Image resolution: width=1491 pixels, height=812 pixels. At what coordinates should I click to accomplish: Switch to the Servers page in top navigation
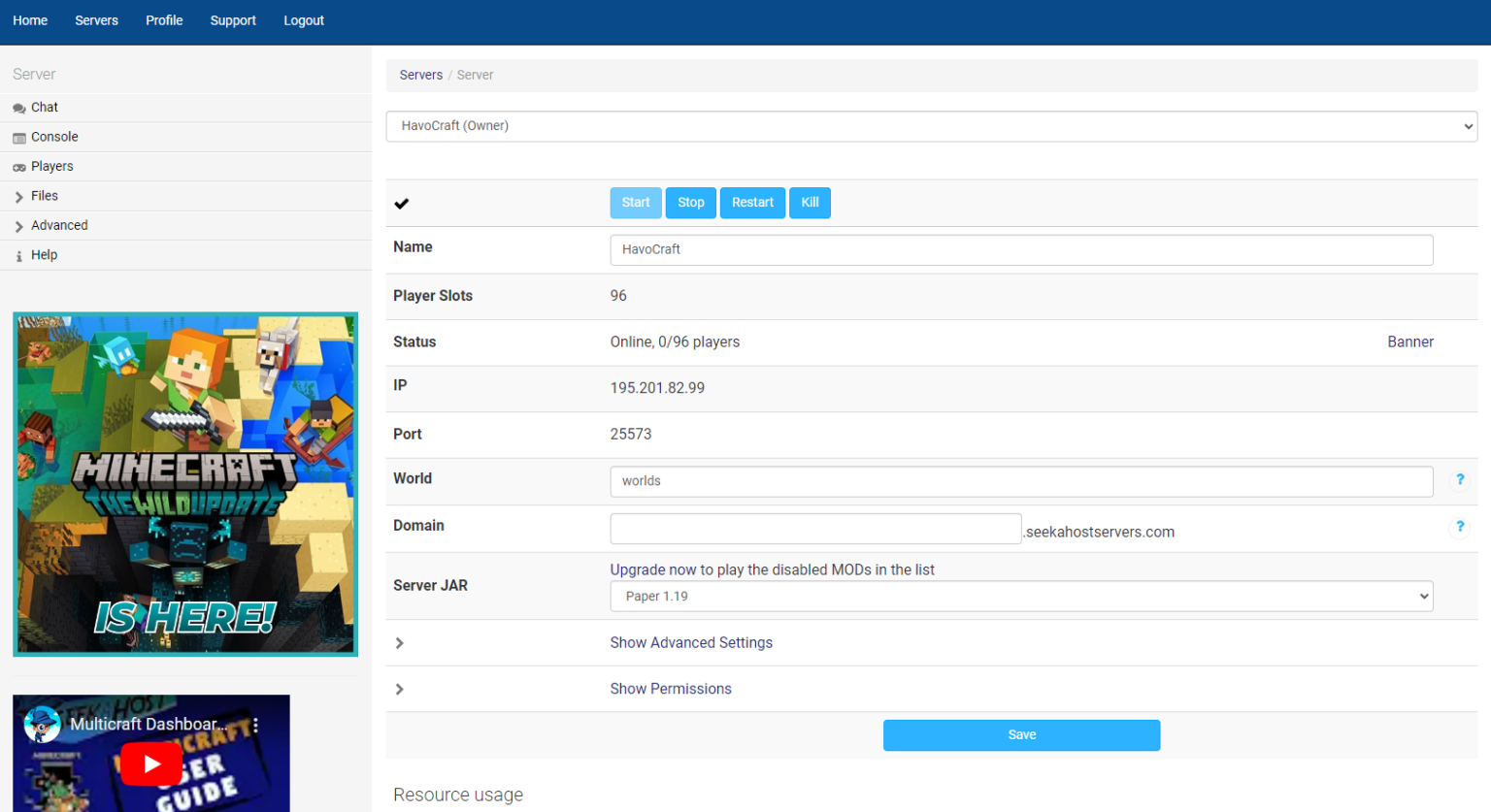(96, 20)
